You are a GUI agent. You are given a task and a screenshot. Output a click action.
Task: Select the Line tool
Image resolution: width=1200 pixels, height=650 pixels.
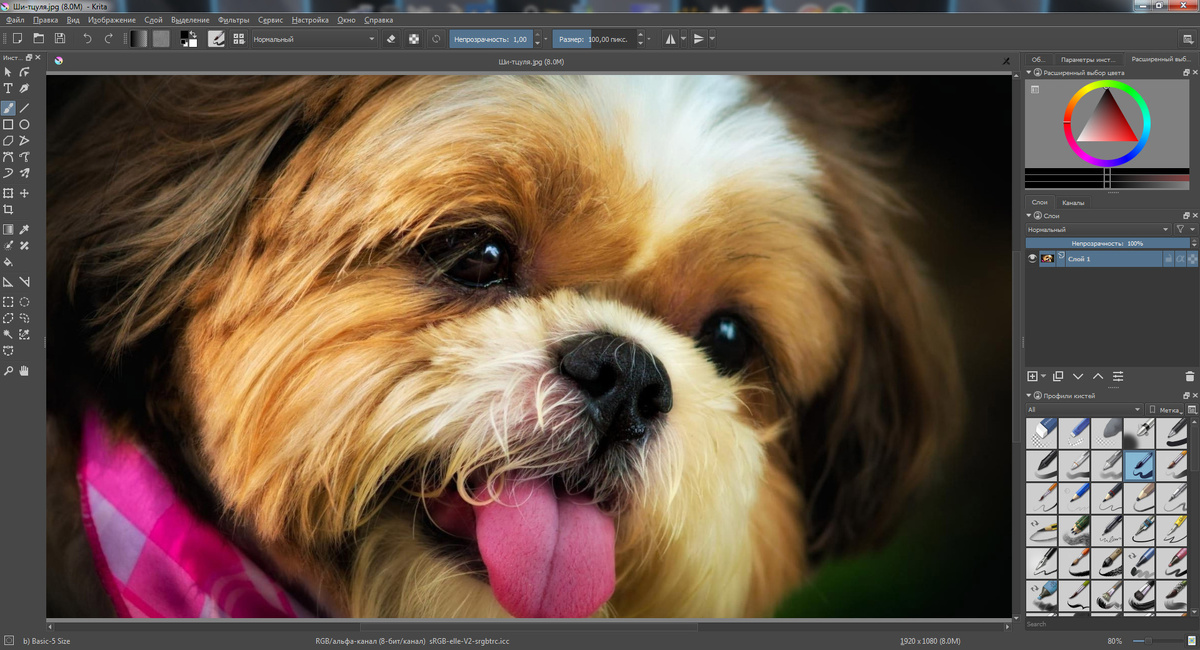[x=25, y=107]
